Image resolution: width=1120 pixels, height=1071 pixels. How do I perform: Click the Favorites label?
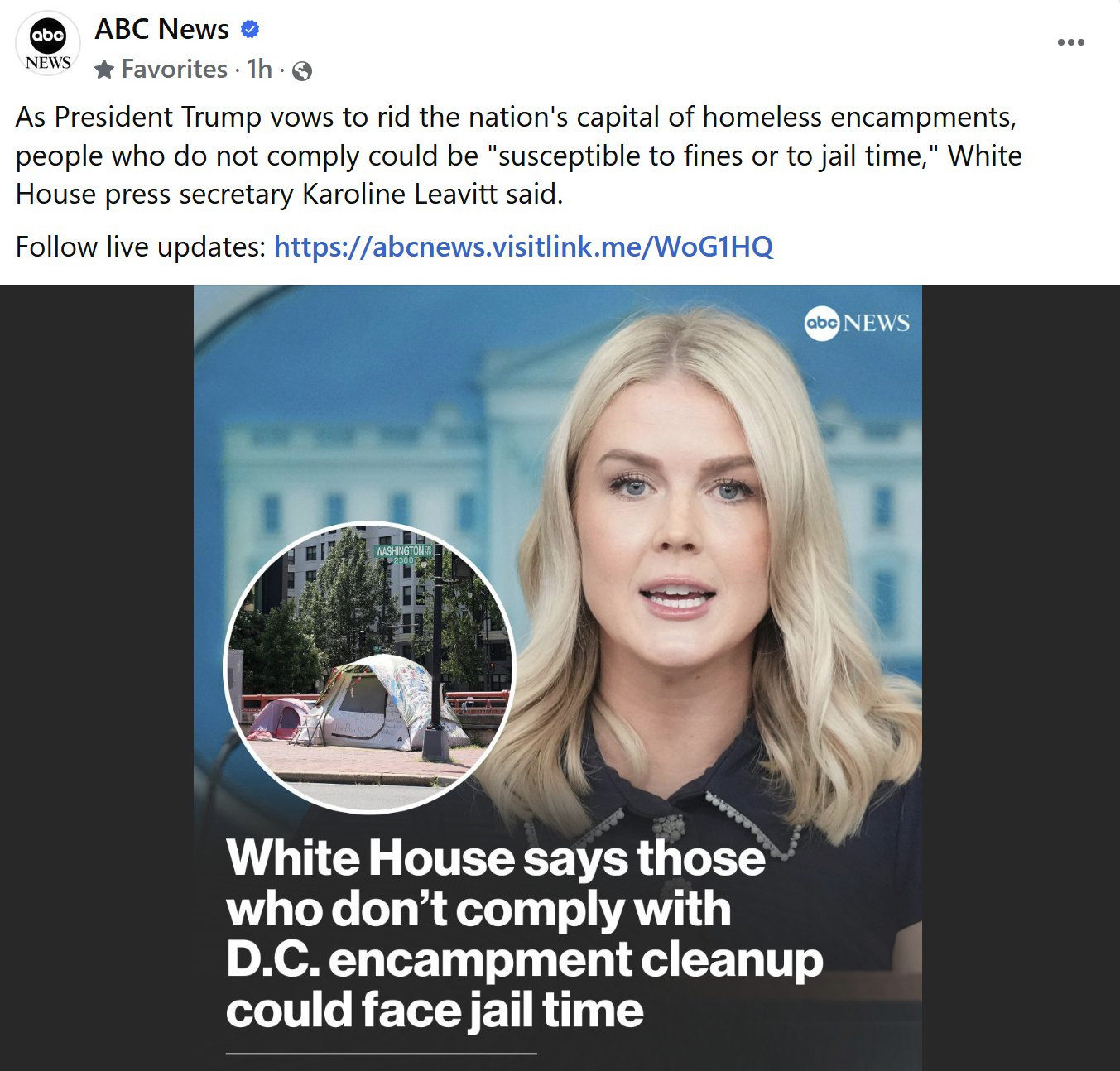click(174, 69)
